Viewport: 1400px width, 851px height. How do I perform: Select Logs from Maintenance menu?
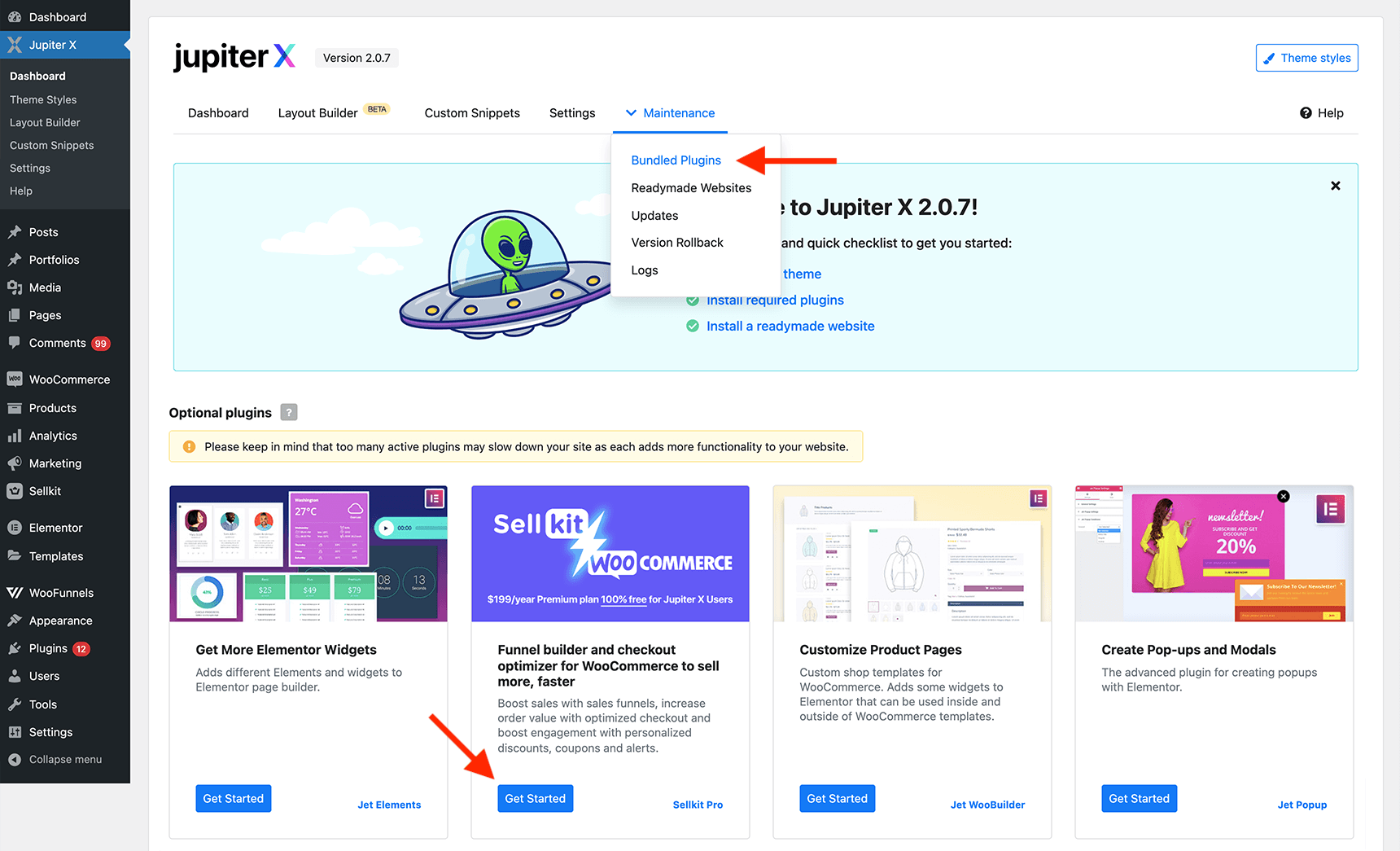[x=645, y=270]
